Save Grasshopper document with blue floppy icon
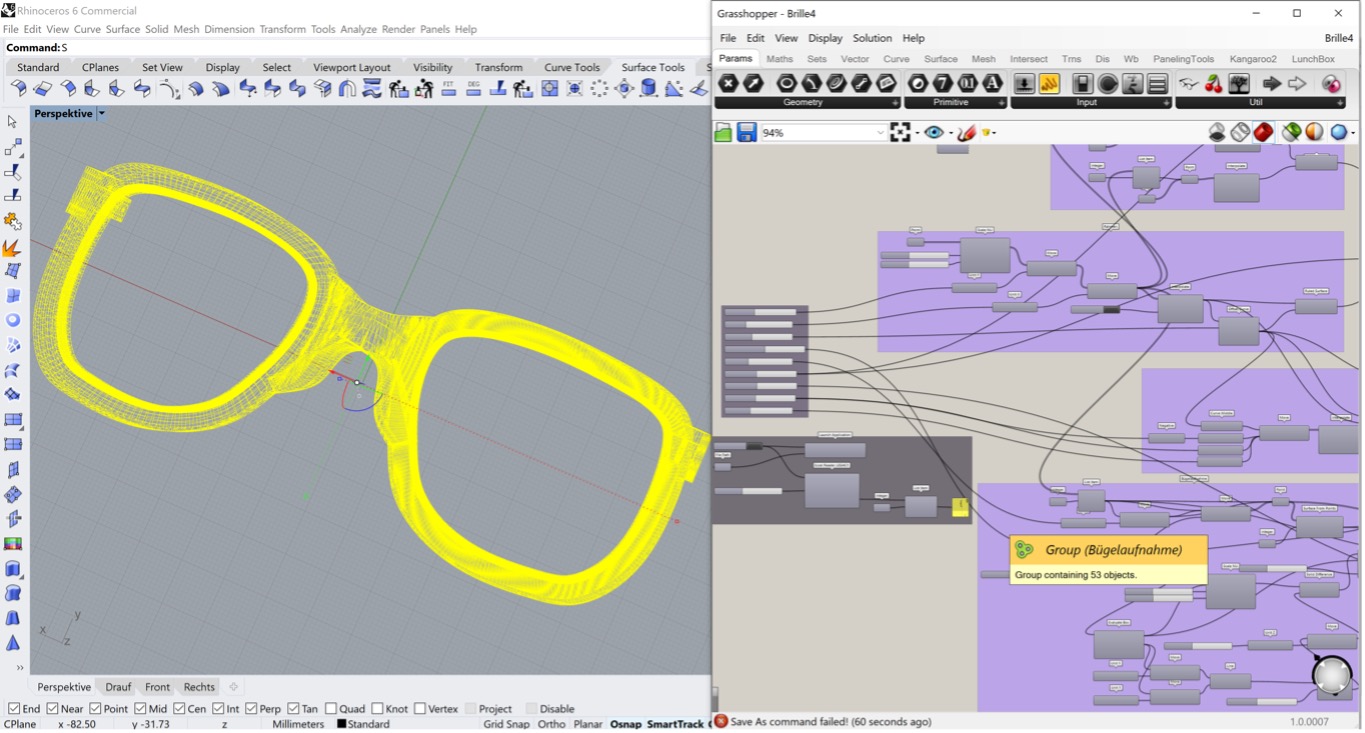 (747, 132)
